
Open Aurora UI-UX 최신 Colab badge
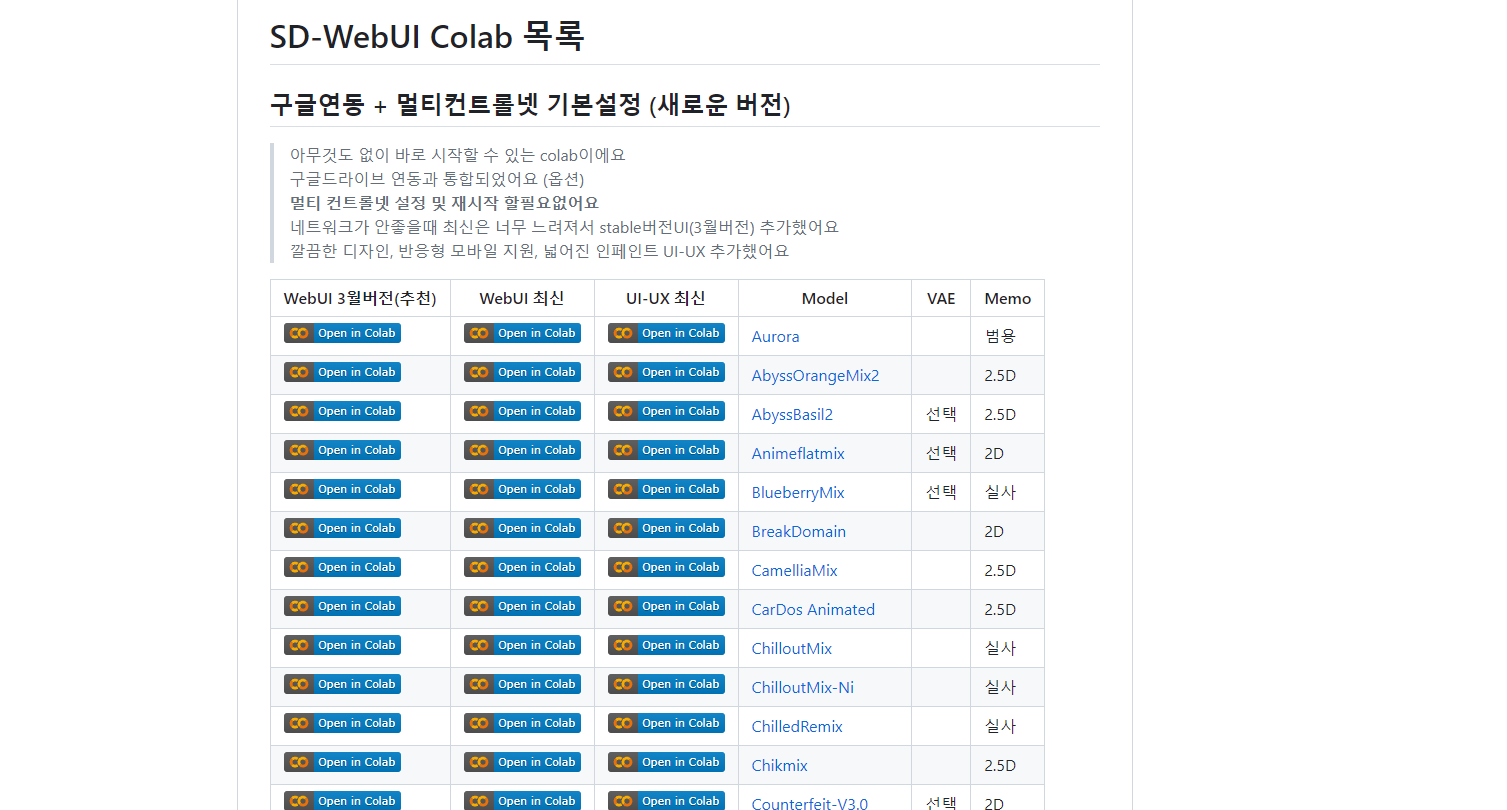[666, 333]
